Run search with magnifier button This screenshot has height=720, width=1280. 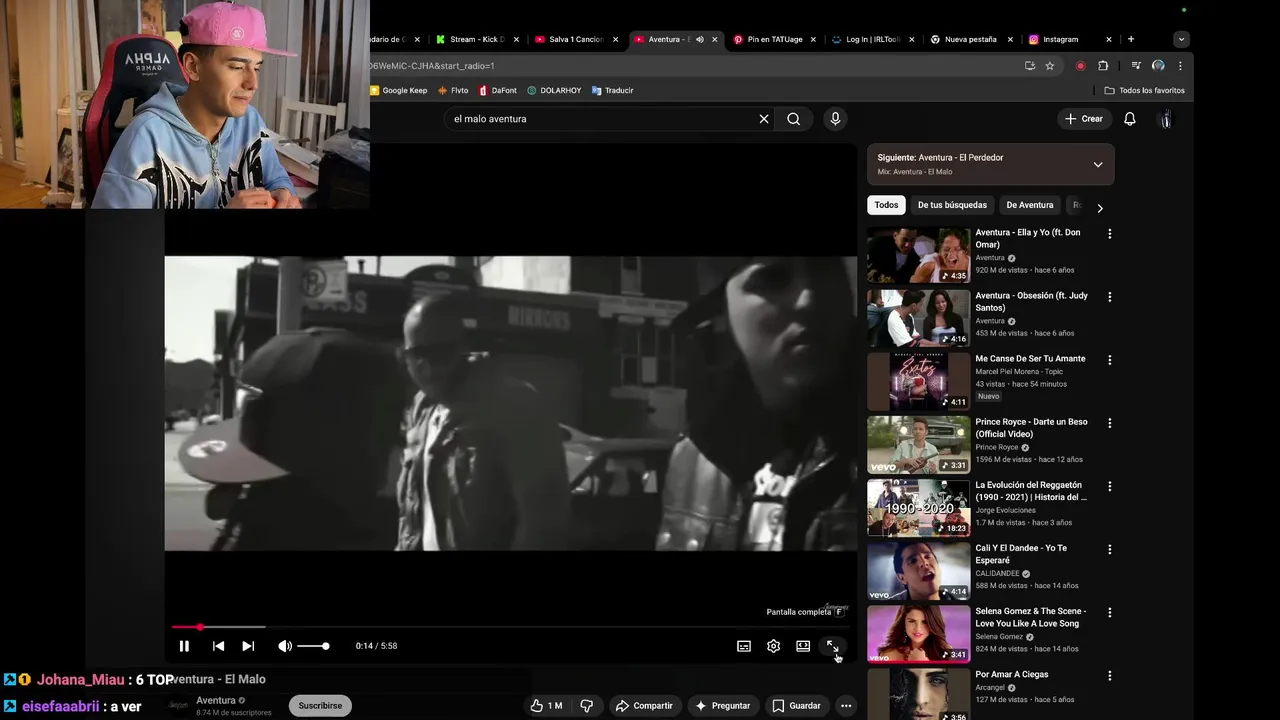(x=793, y=119)
